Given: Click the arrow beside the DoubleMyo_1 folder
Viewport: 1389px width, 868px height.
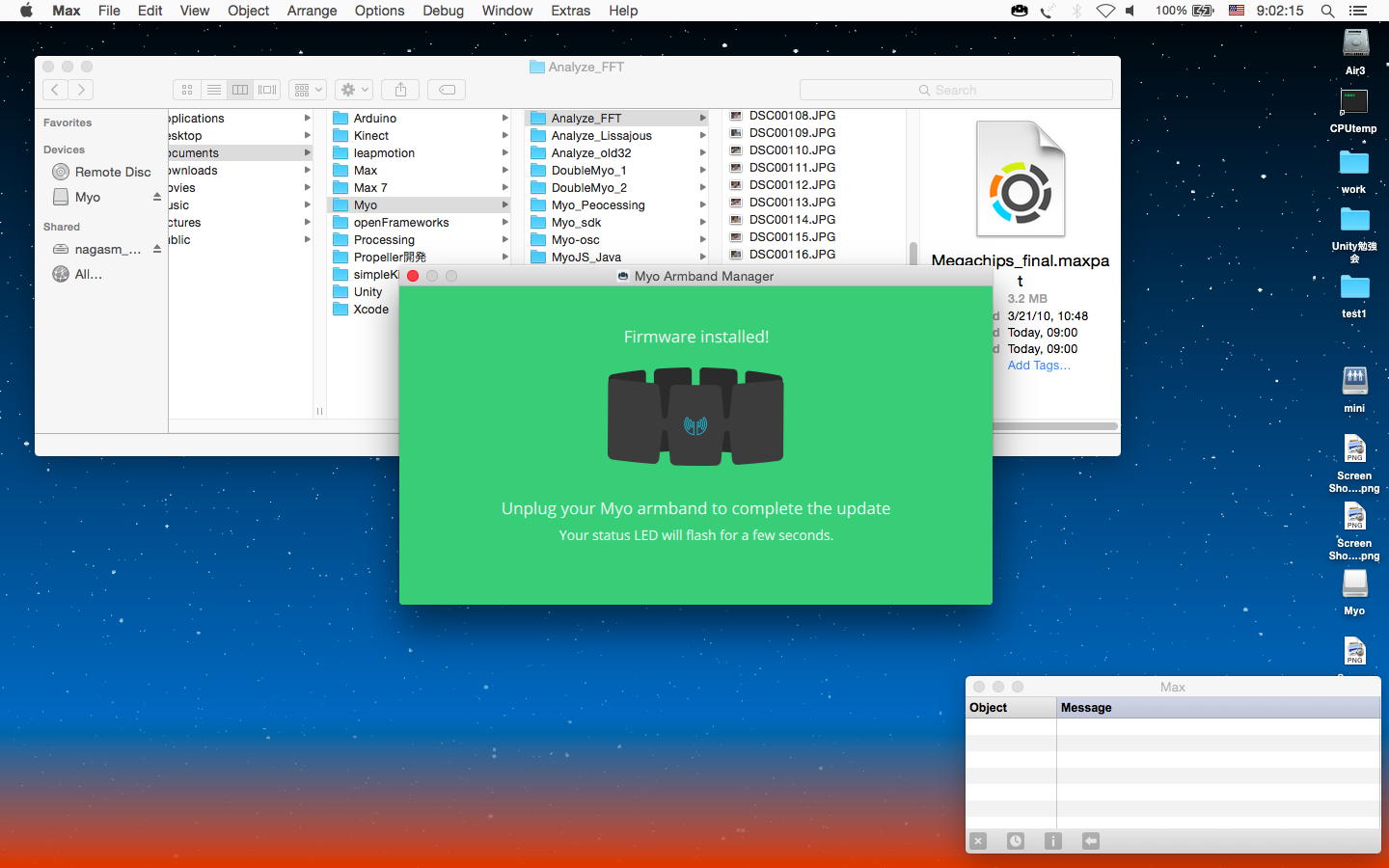Looking at the screenshot, I should click(x=703, y=170).
